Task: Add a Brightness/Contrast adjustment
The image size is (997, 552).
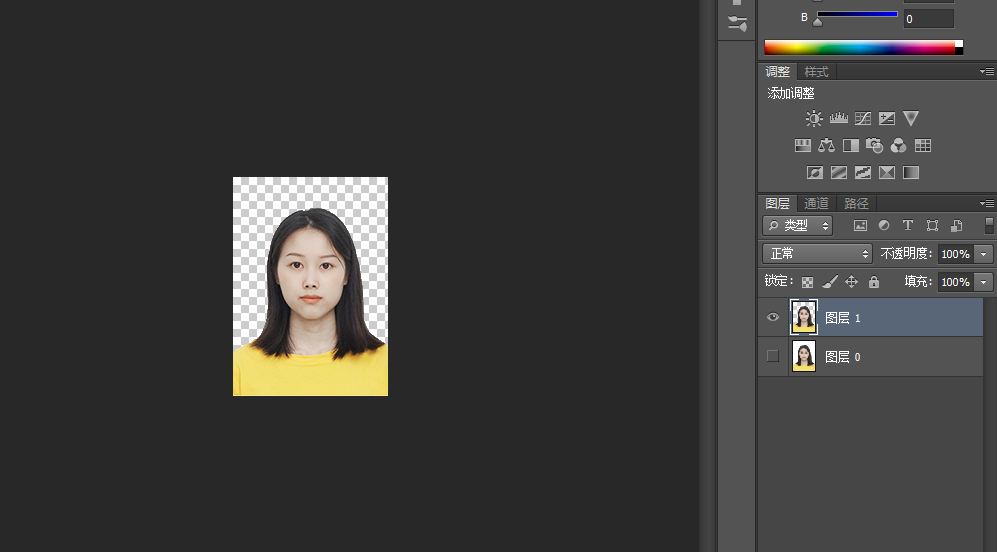Action: pos(814,118)
